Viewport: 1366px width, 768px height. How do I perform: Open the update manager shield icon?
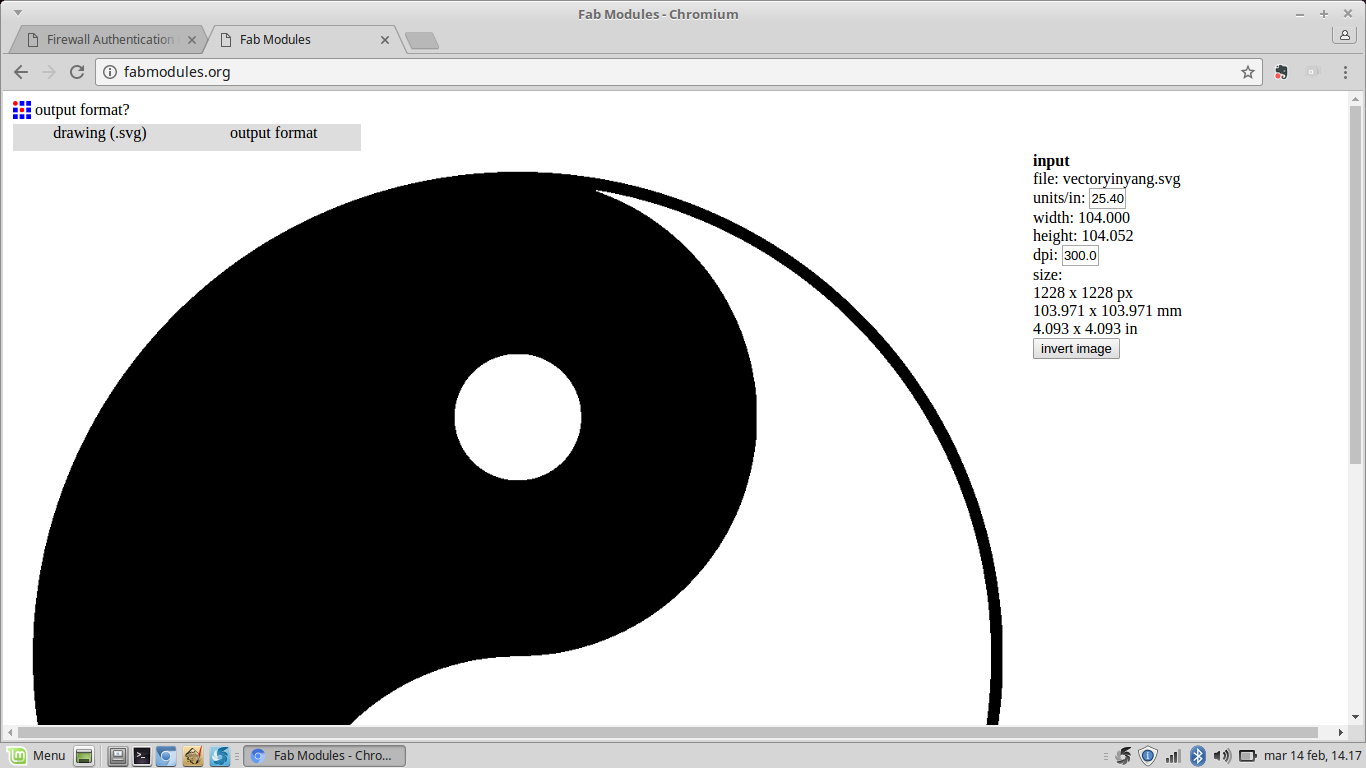coord(1148,756)
